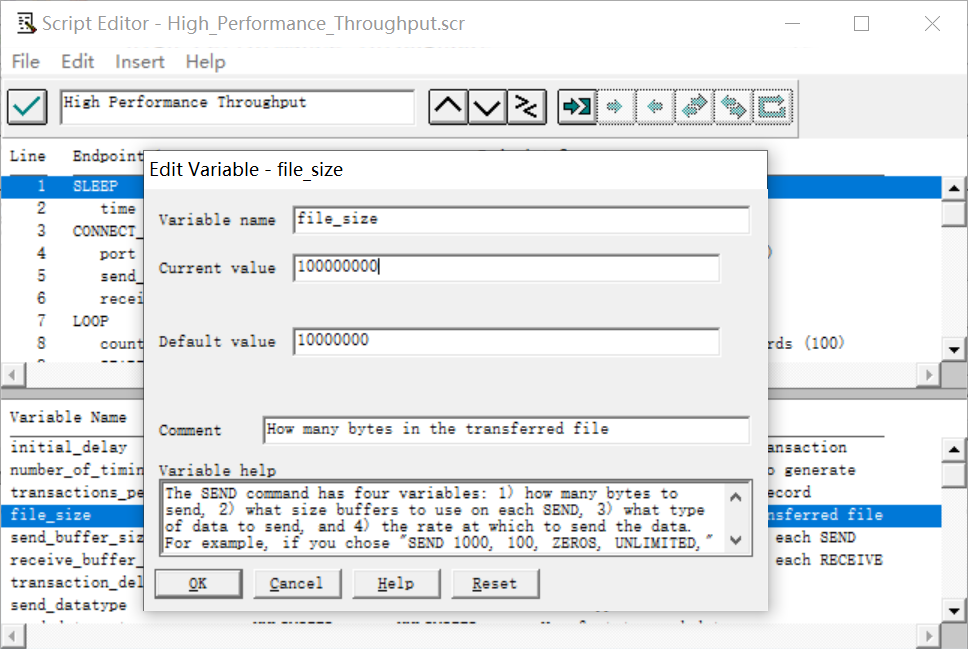Click the script name field High Performance Throughput
The width and height of the screenshot is (968, 649).
238,107
